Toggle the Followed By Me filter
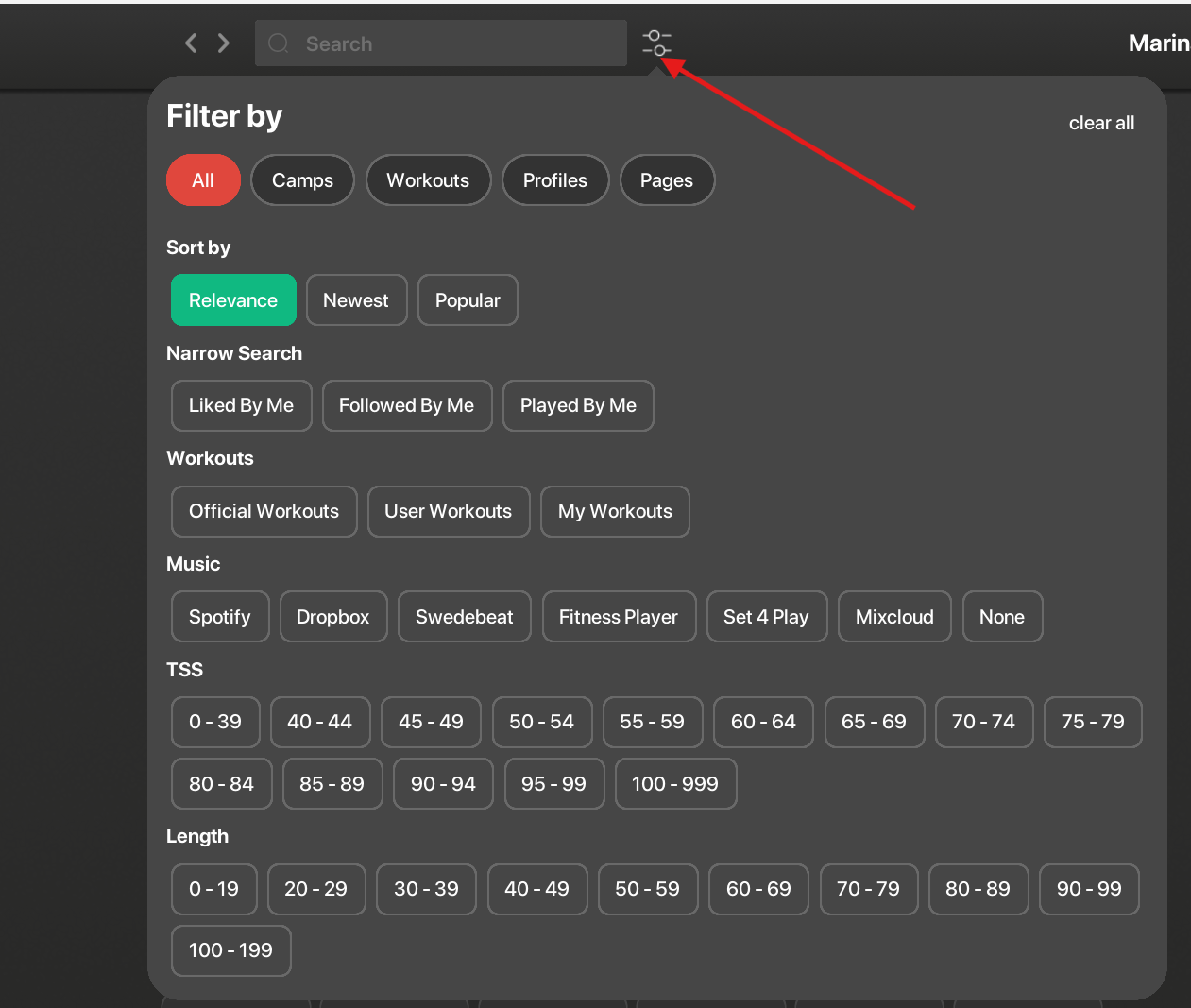 [x=407, y=405]
